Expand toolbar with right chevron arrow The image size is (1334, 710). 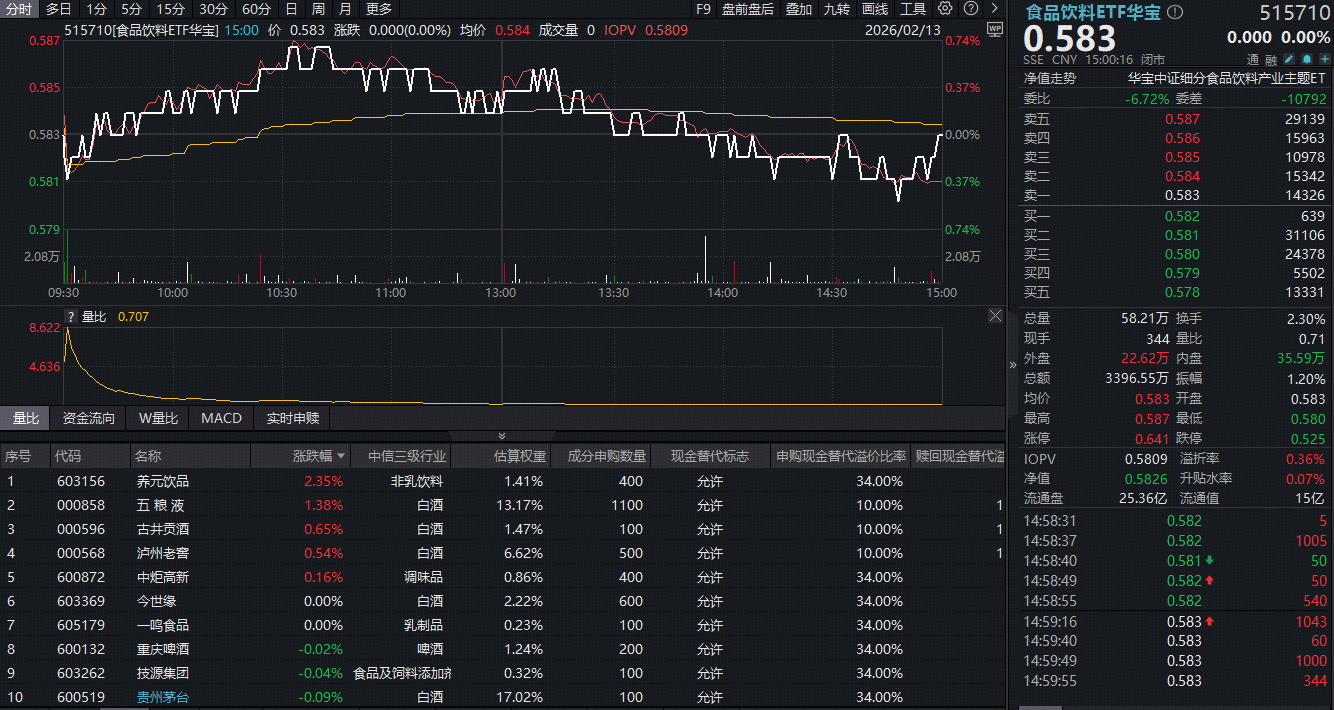pos(994,9)
